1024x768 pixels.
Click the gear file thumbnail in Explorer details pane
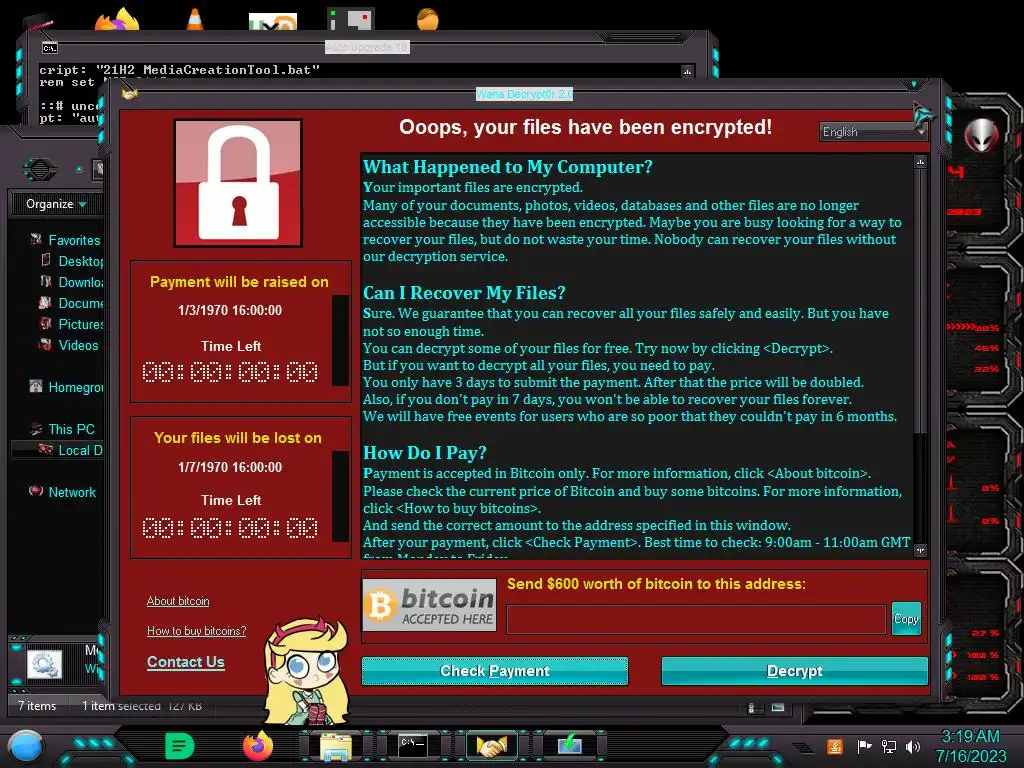(x=44, y=665)
